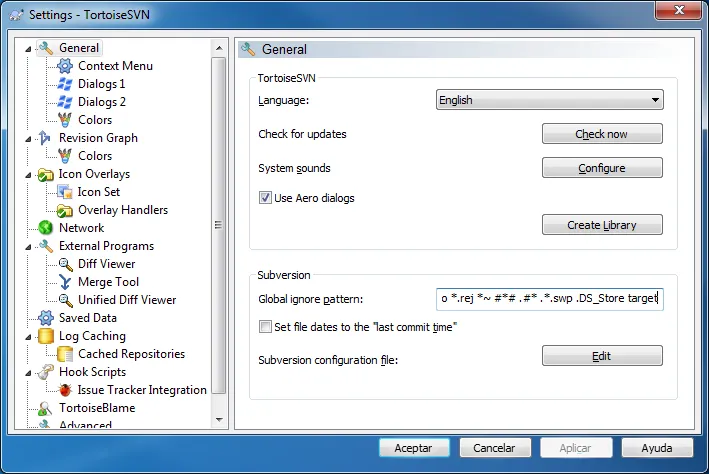Collapse the Hook Scripts tree node
Image resolution: width=709 pixels, height=474 pixels.
click(28, 373)
